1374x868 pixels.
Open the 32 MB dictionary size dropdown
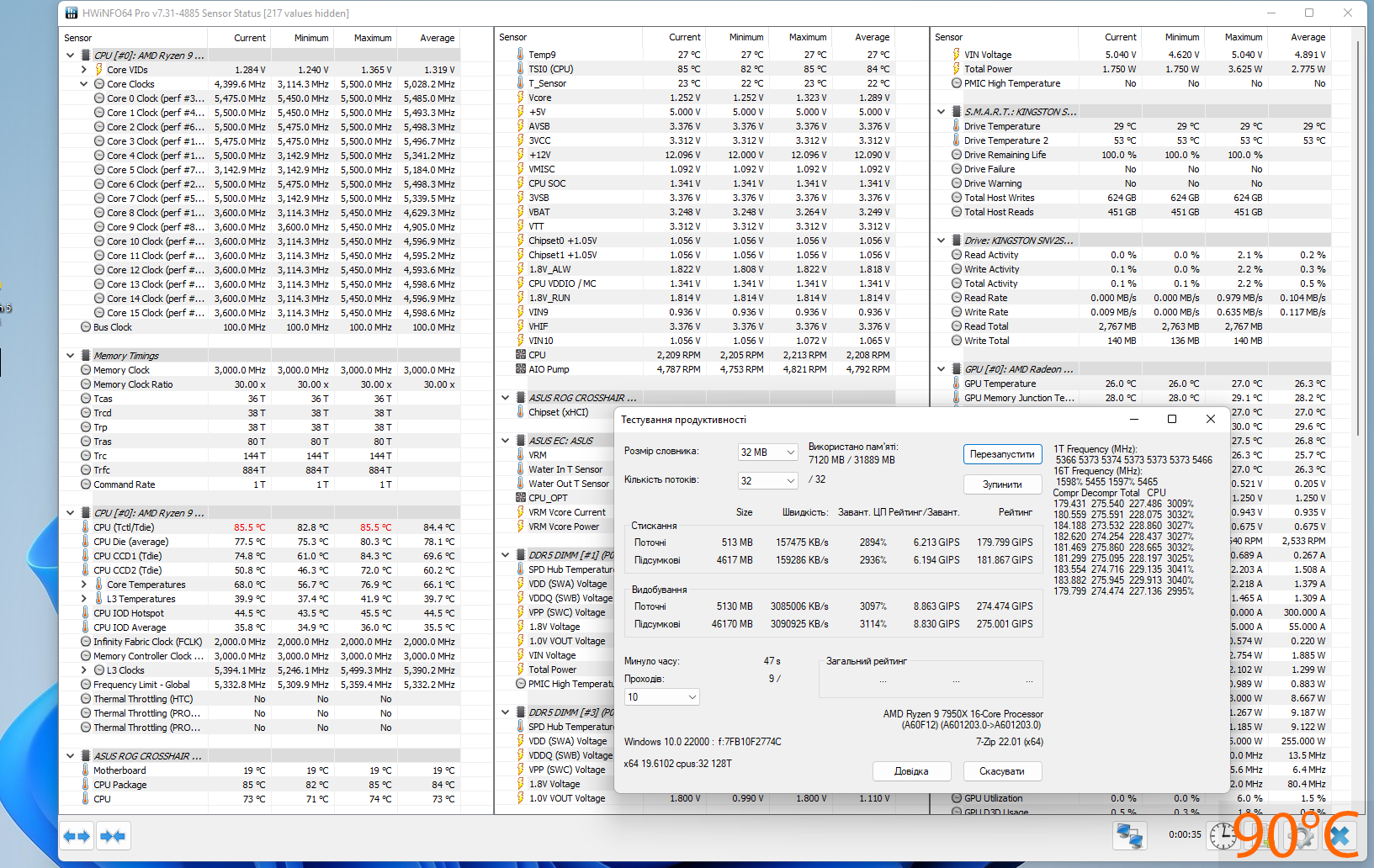coord(767,453)
